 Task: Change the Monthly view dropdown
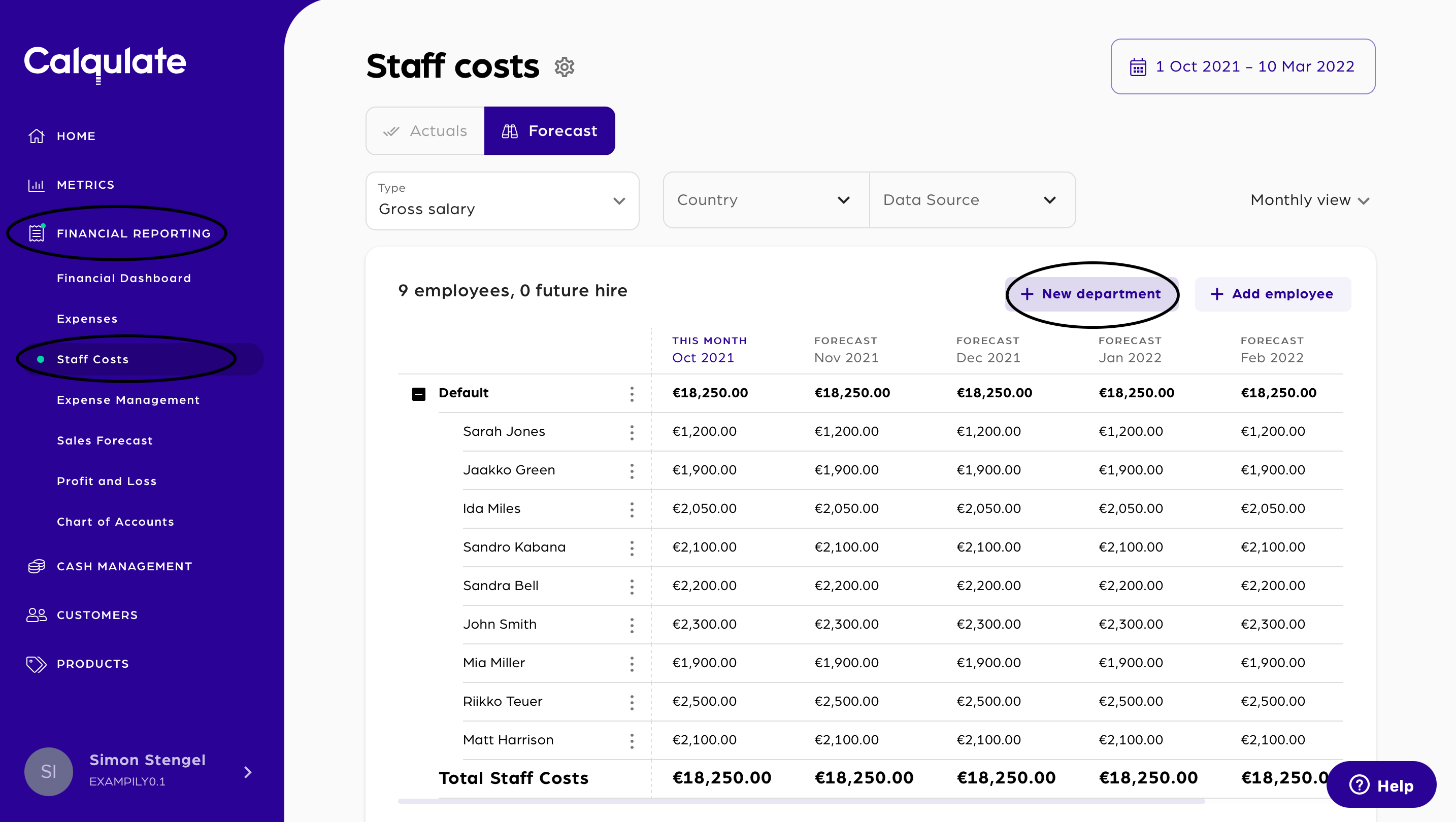pyautogui.click(x=1310, y=200)
